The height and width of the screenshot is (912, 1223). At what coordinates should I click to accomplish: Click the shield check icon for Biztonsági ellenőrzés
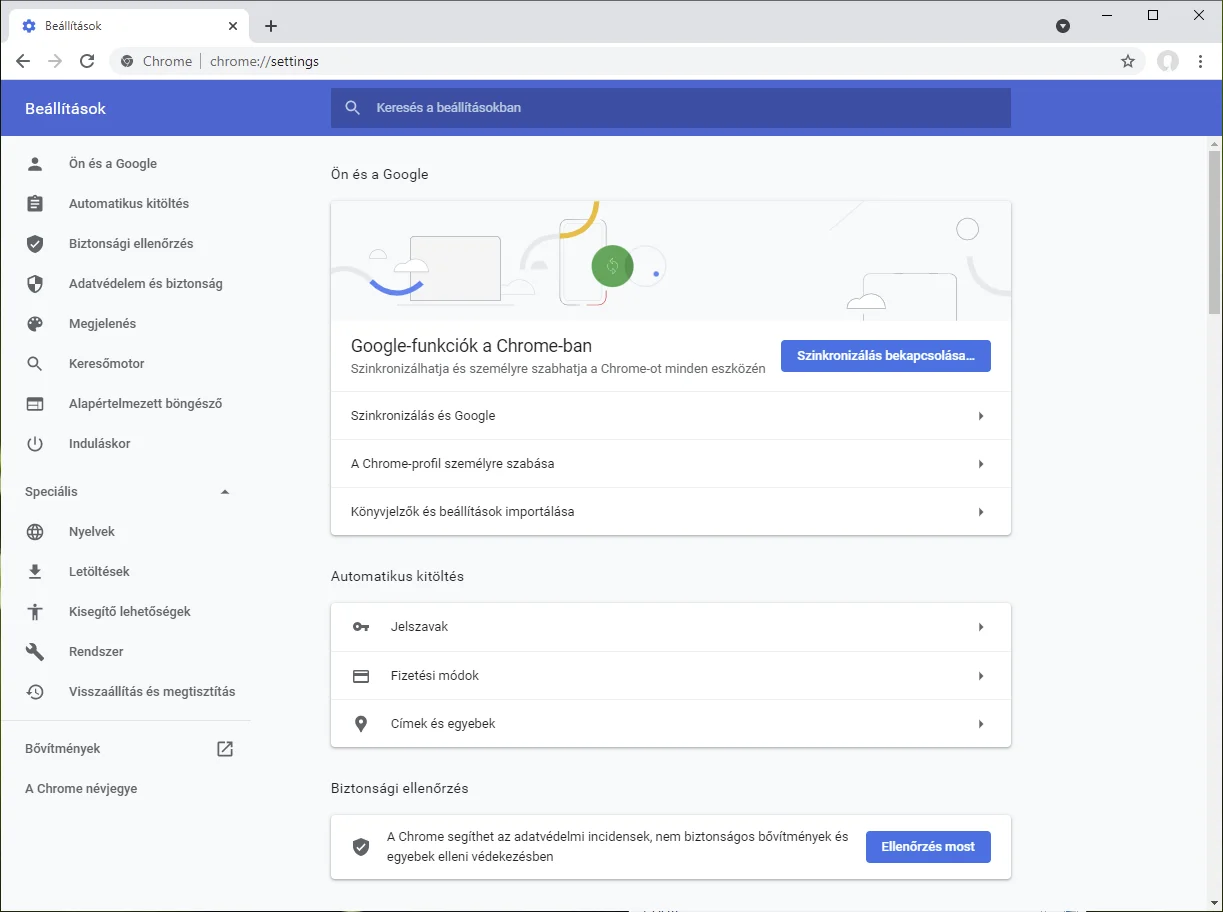(35, 244)
